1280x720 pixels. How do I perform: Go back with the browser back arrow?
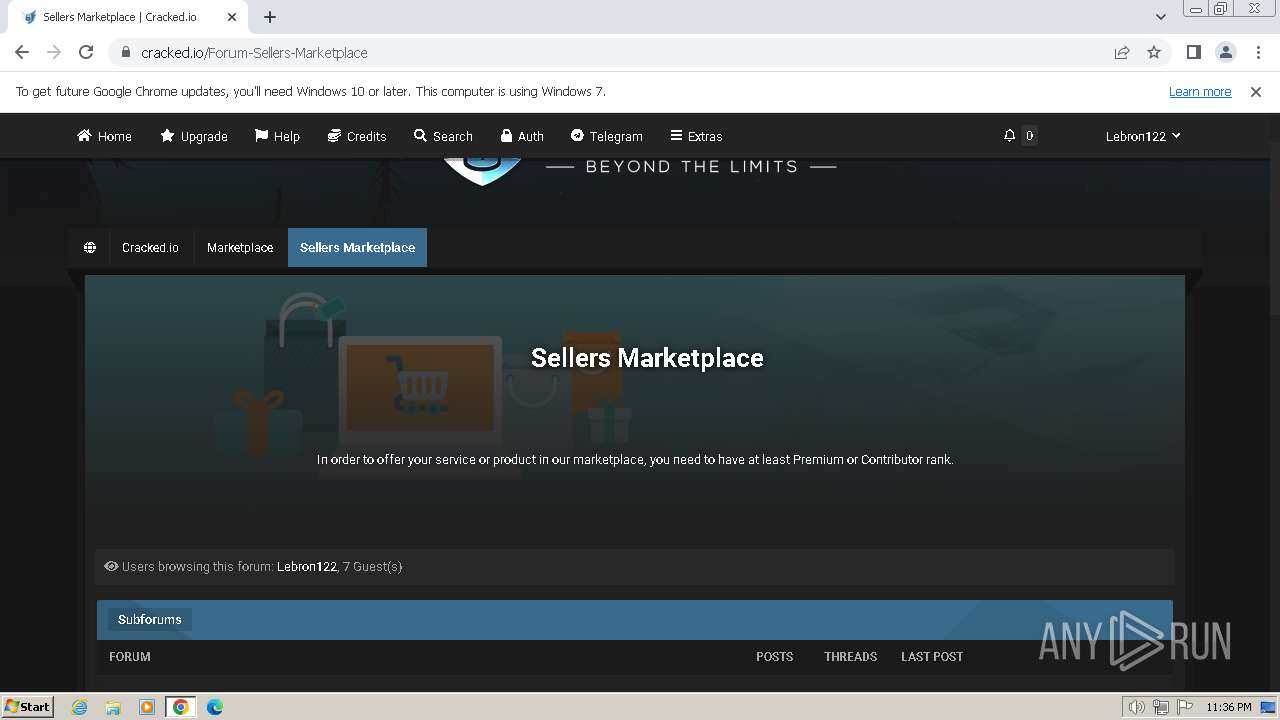tap(22, 52)
